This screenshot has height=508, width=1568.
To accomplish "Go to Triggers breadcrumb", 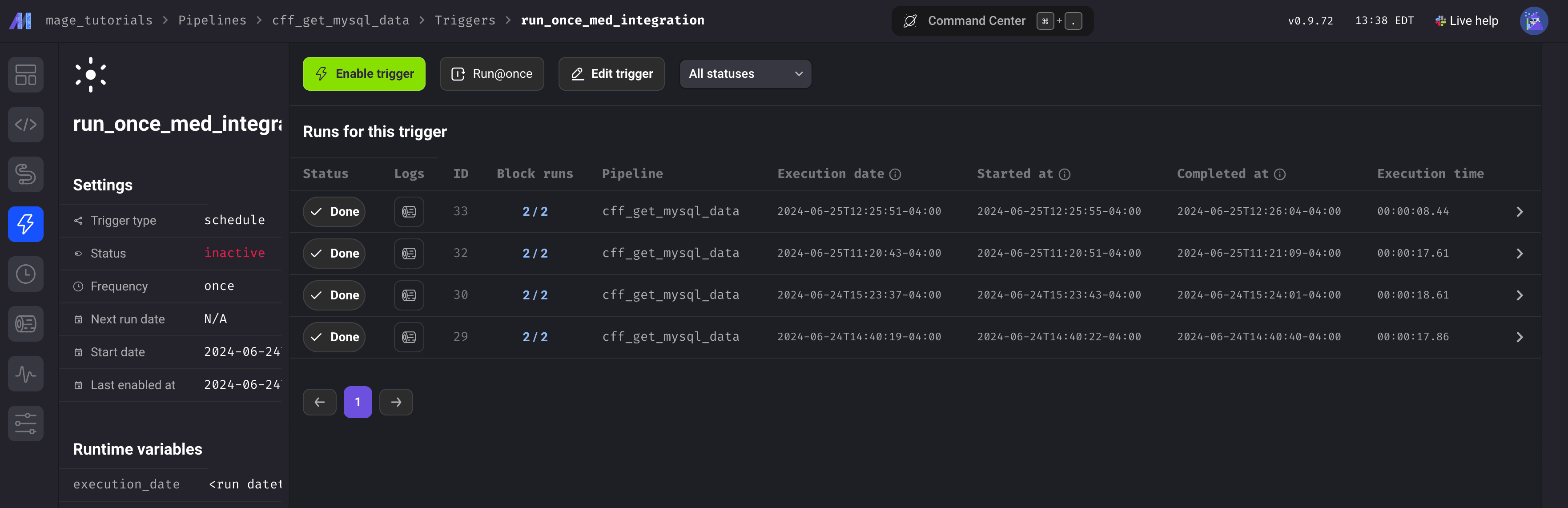I will pos(465,20).
